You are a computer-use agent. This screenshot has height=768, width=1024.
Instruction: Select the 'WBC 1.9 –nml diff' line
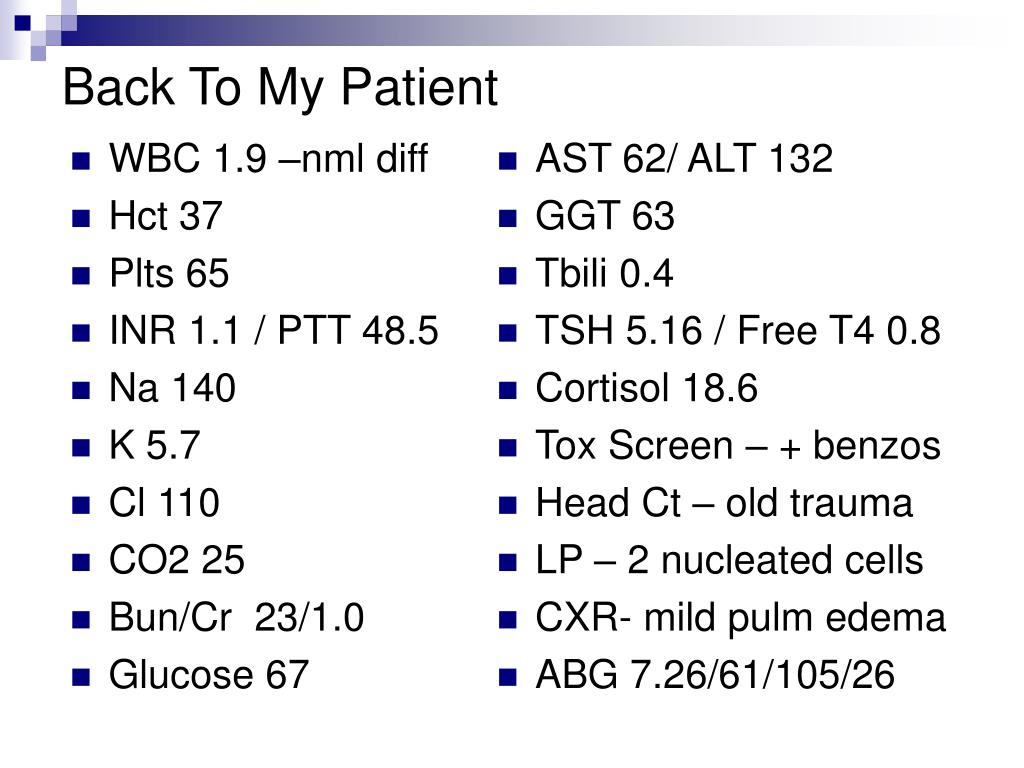[268, 159]
